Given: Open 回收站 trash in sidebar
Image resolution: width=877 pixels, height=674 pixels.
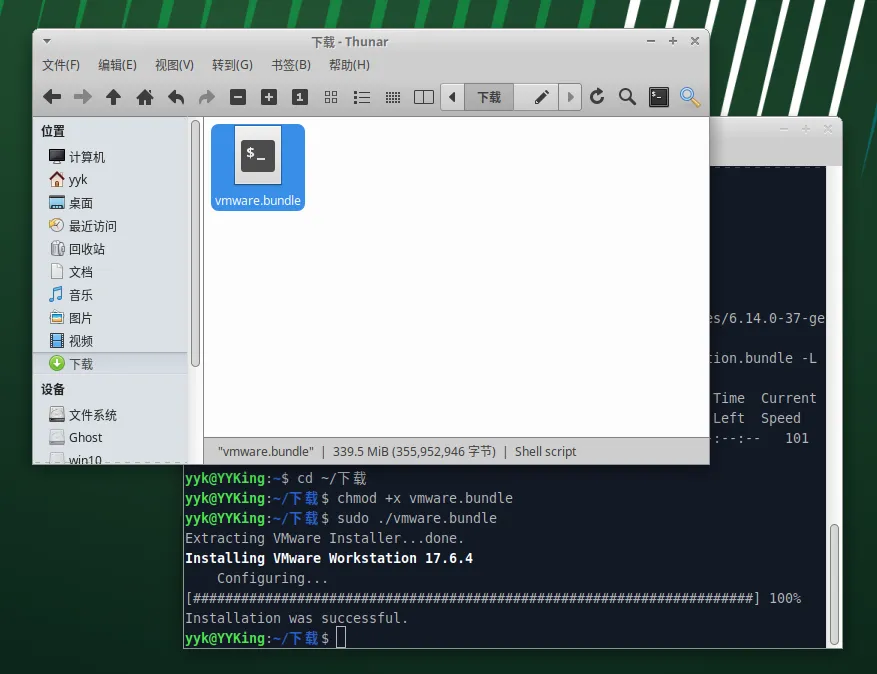Looking at the screenshot, I should (x=112, y=248).
